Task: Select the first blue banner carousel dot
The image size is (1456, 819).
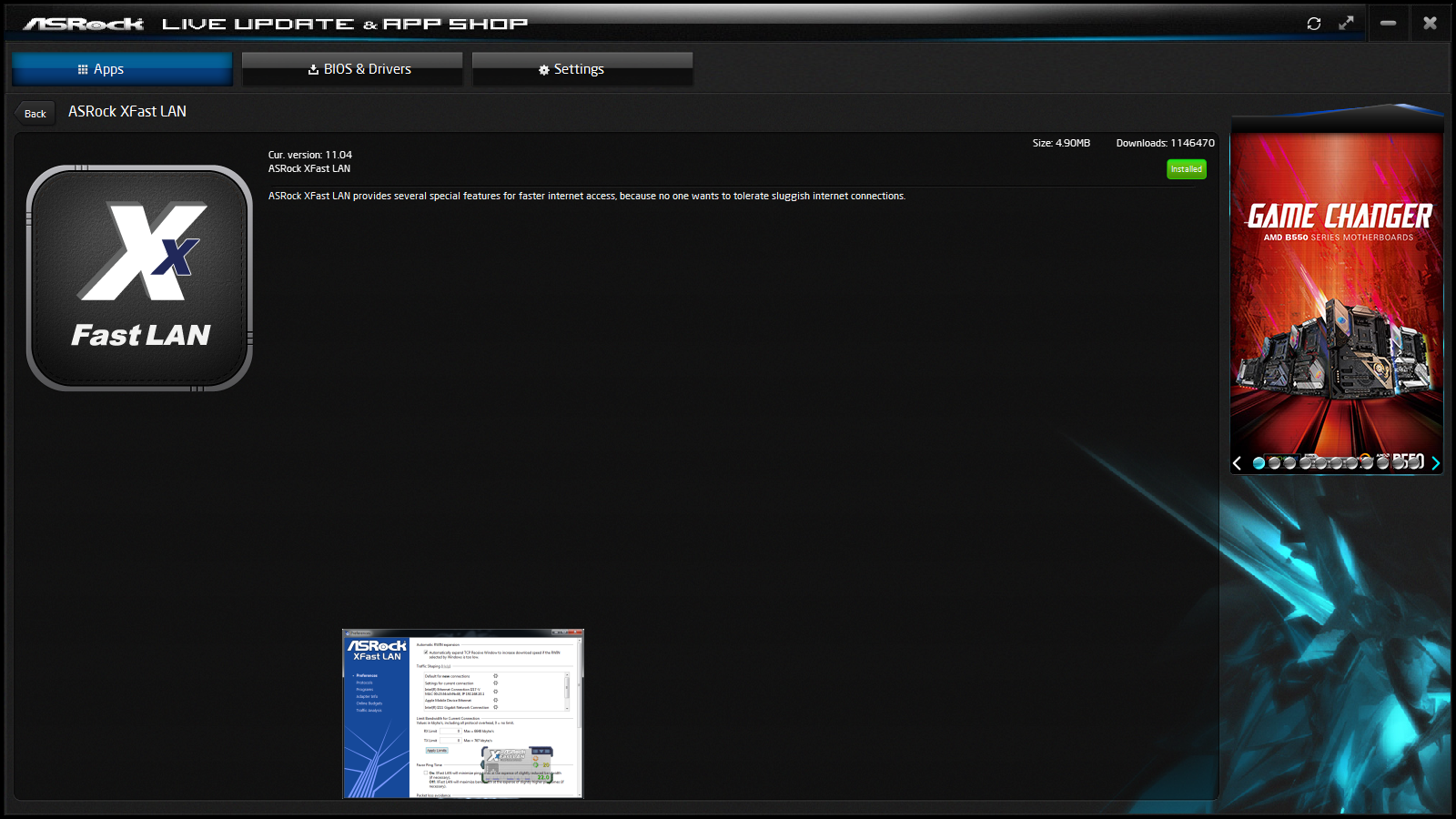Action: (1259, 463)
